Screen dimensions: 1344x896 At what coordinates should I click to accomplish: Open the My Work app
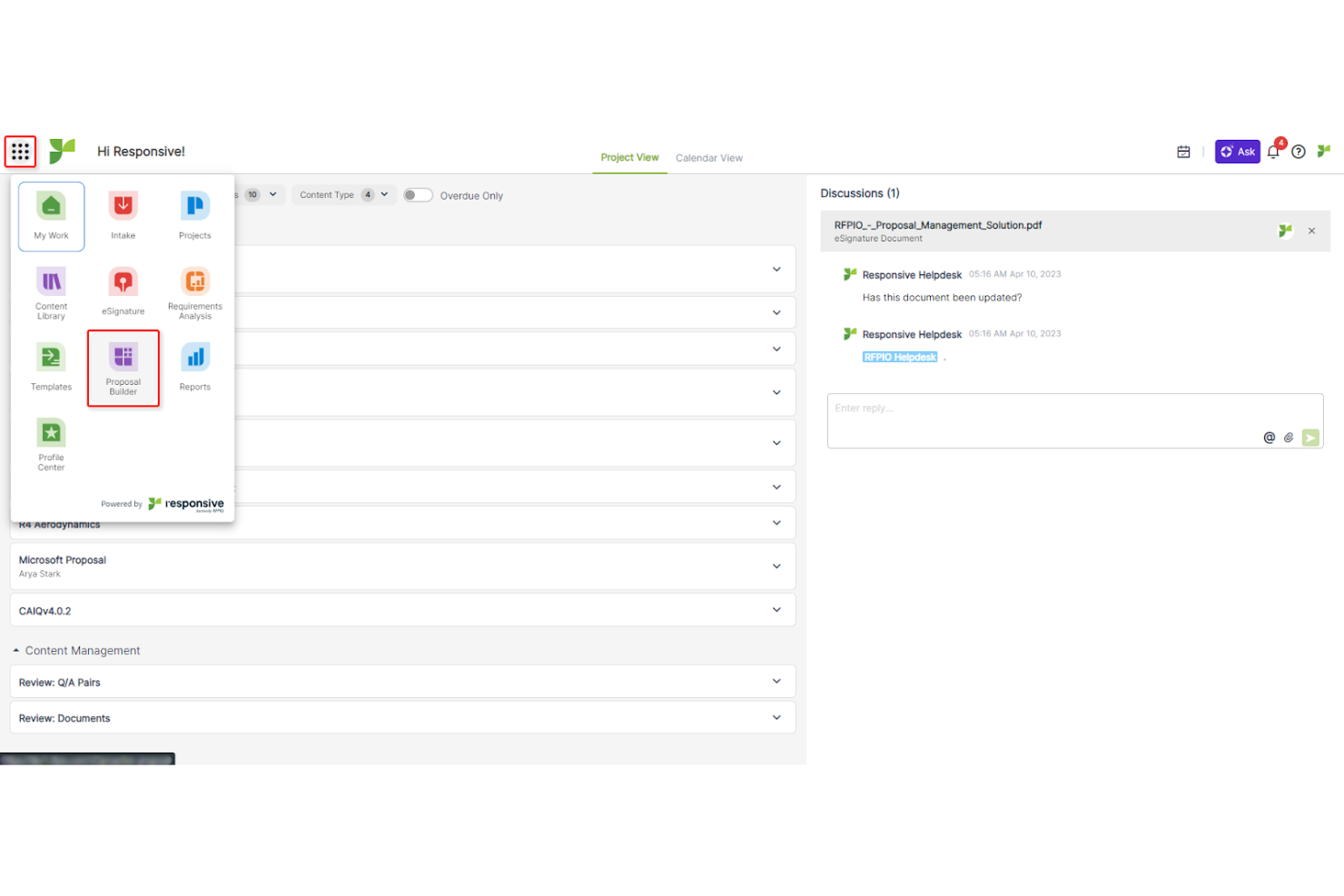pyautogui.click(x=50, y=216)
